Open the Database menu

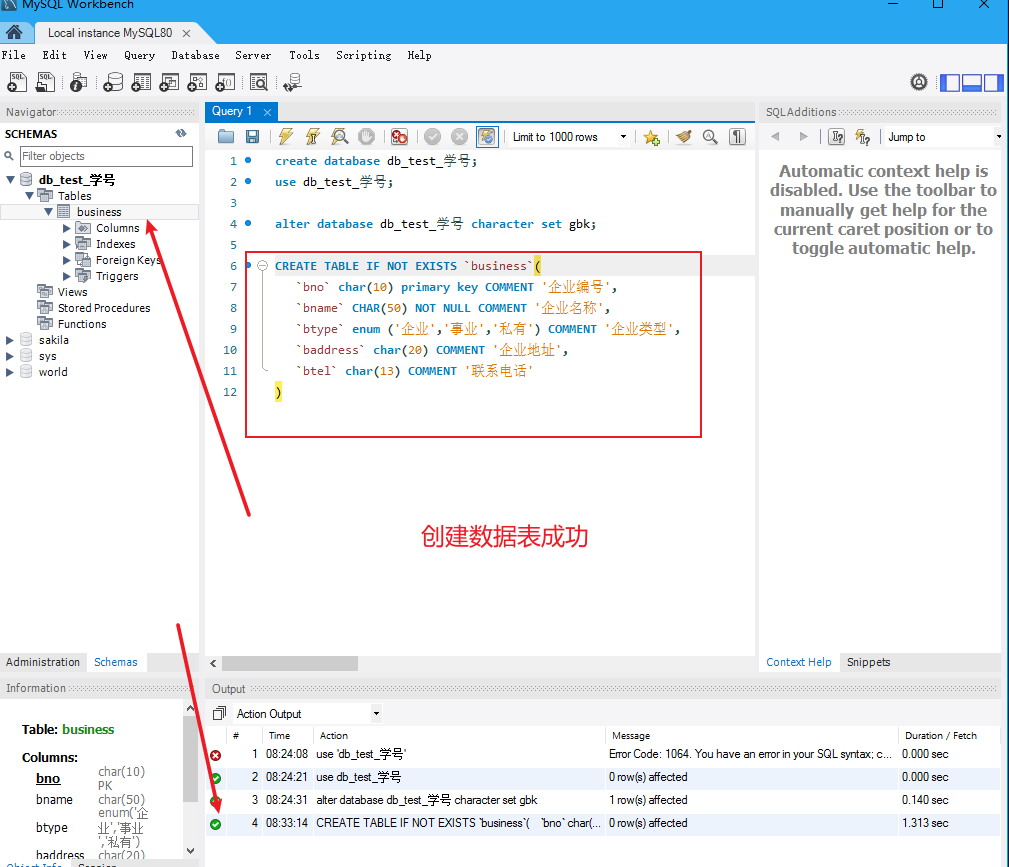[195, 55]
